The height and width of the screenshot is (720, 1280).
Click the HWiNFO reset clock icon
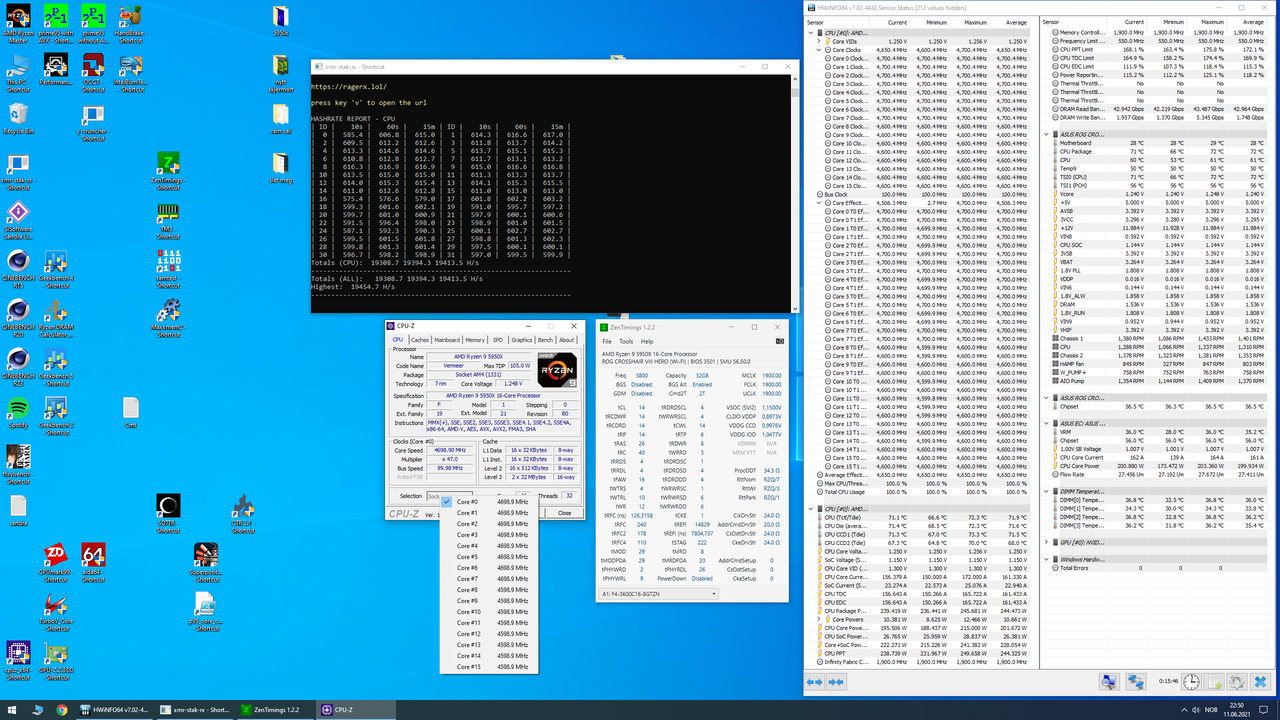pyautogui.click(x=1191, y=681)
